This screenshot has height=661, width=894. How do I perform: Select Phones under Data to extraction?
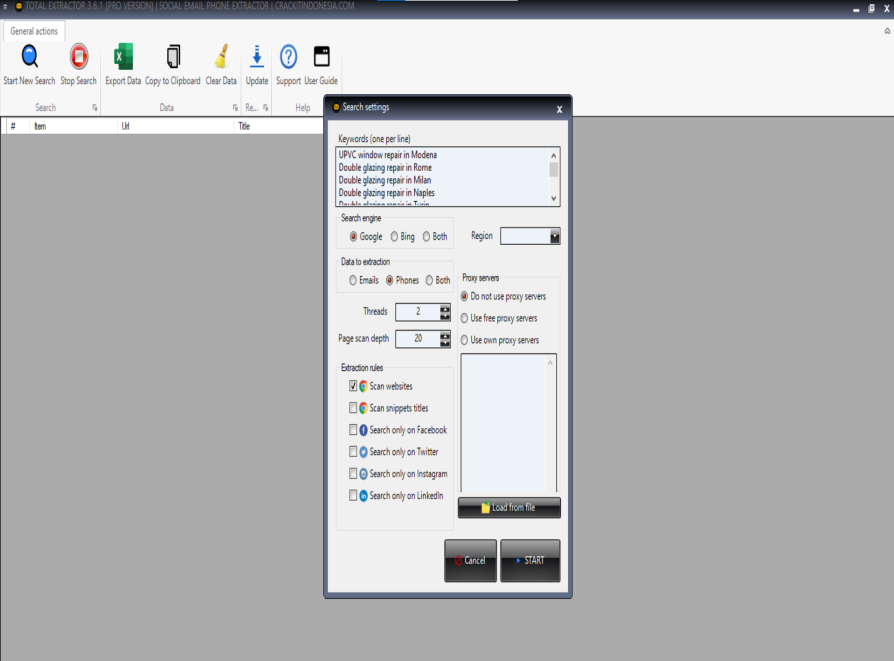(x=389, y=280)
